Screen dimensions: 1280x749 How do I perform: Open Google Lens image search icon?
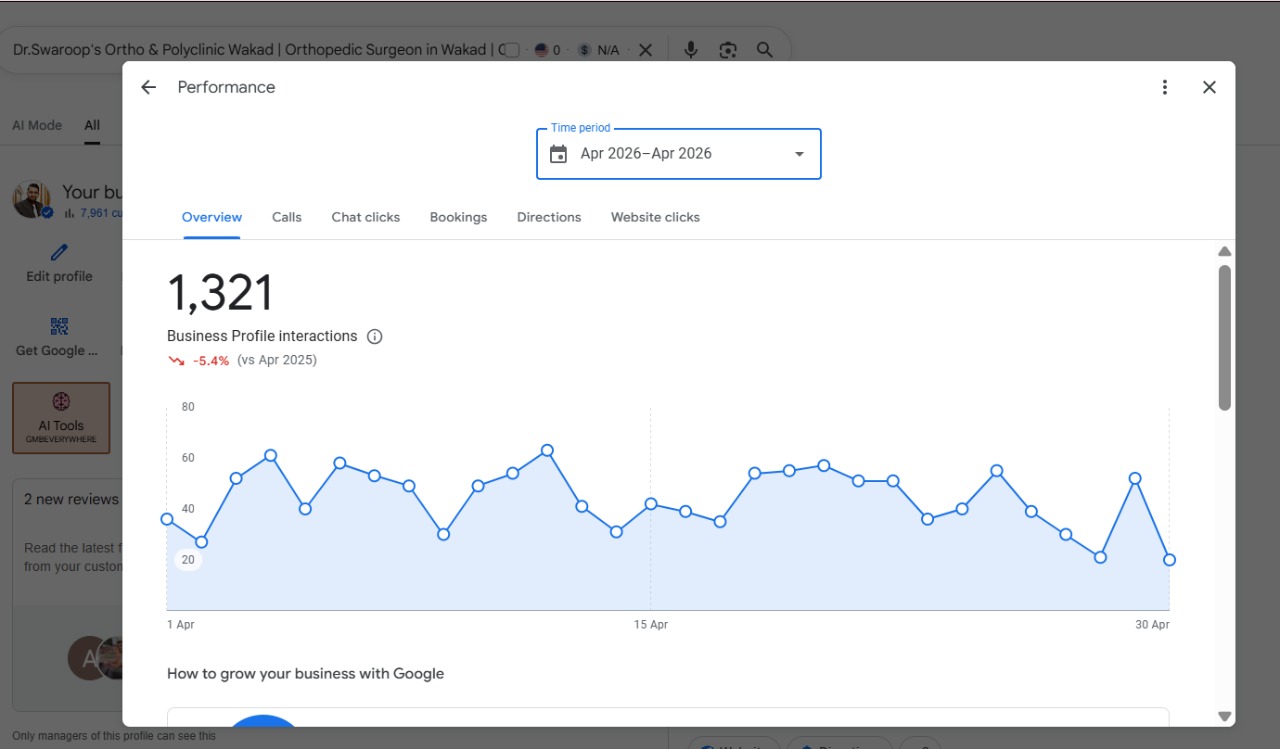pyautogui.click(x=728, y=50)
